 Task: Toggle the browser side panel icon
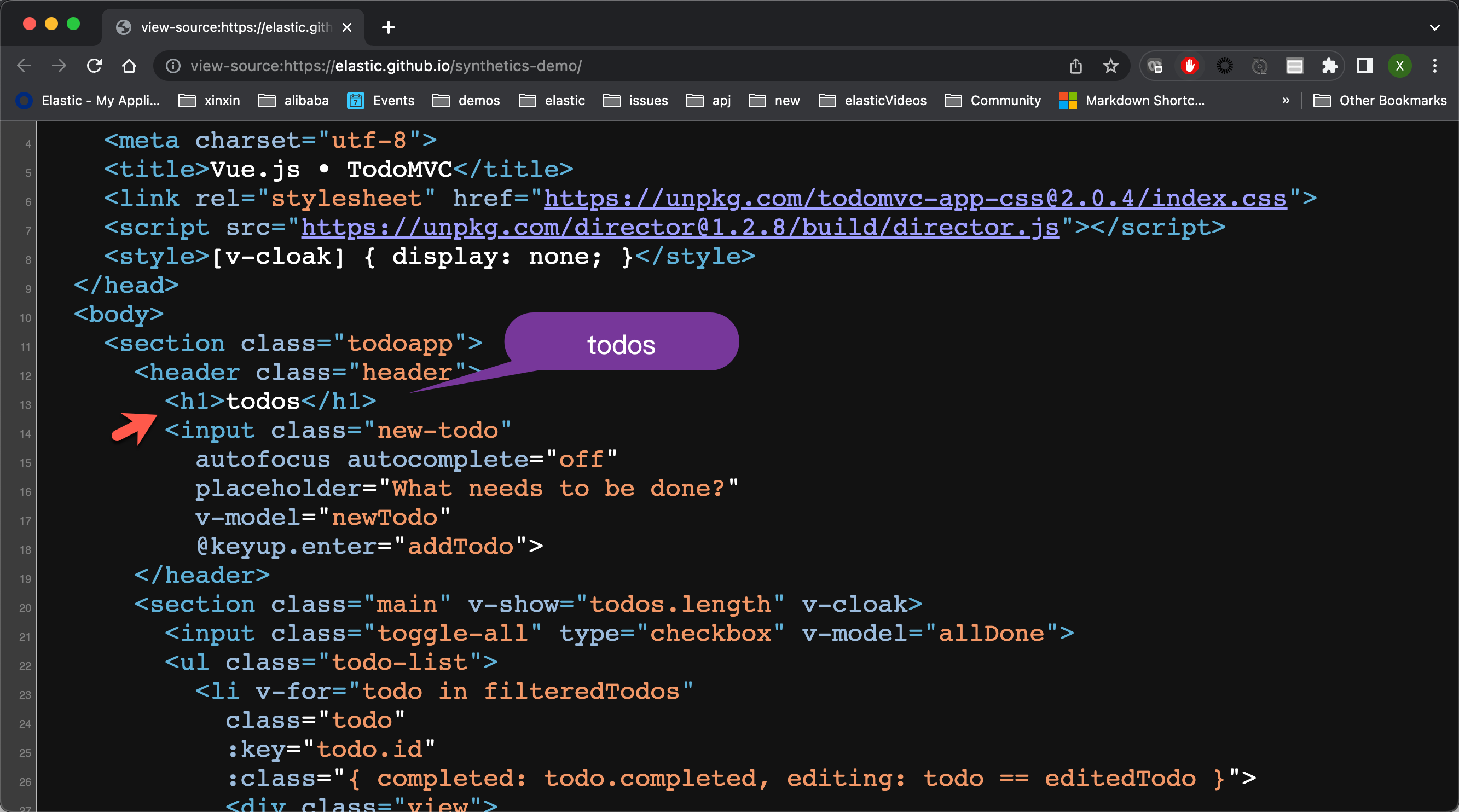pos(1364,66)
